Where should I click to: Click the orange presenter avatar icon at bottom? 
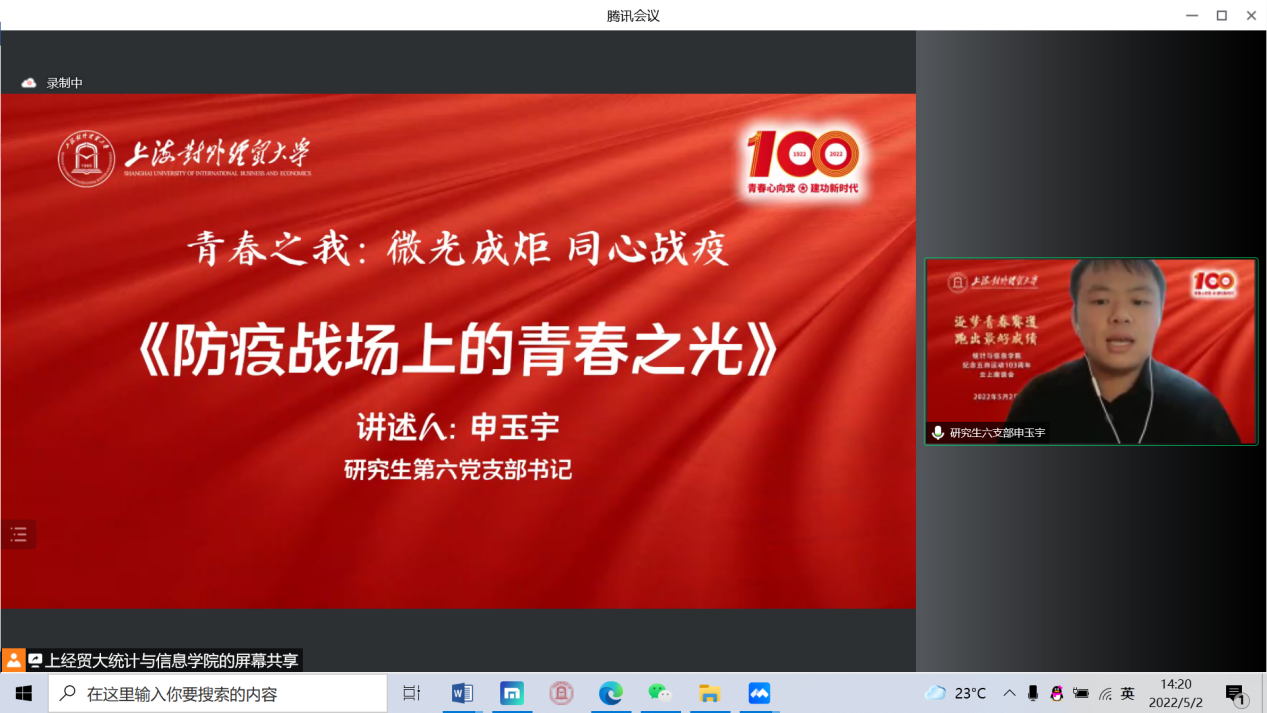click(x=13, y=660)
